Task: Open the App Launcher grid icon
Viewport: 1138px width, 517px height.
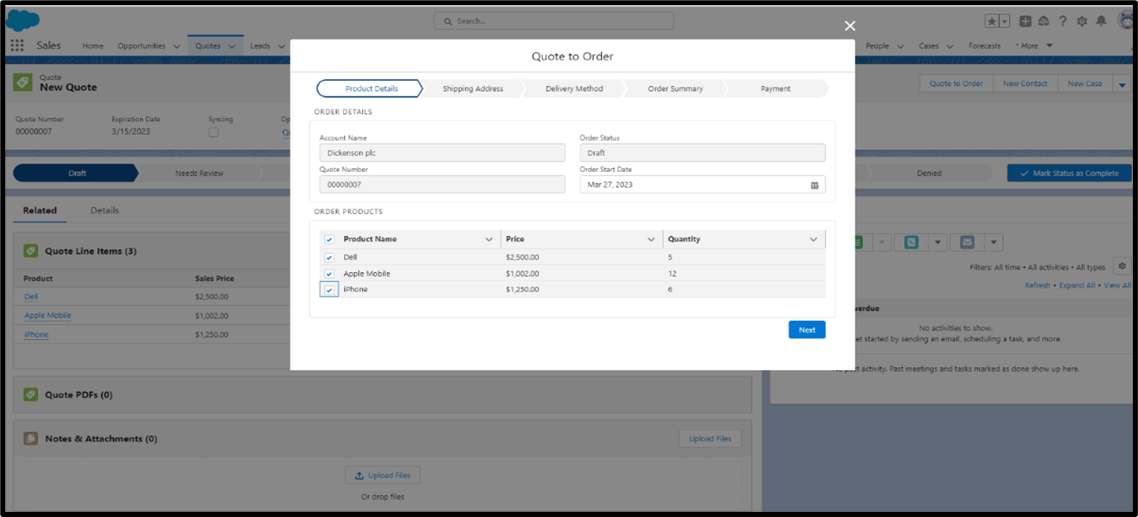Action: [x=17, y=46]
